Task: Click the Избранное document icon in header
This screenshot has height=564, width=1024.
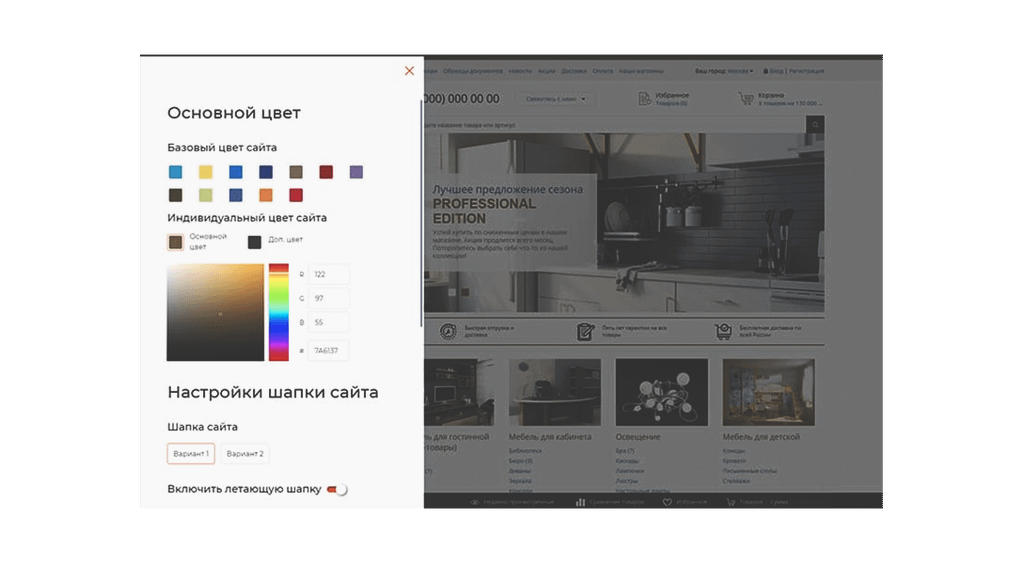Action: tap(645, 99)
